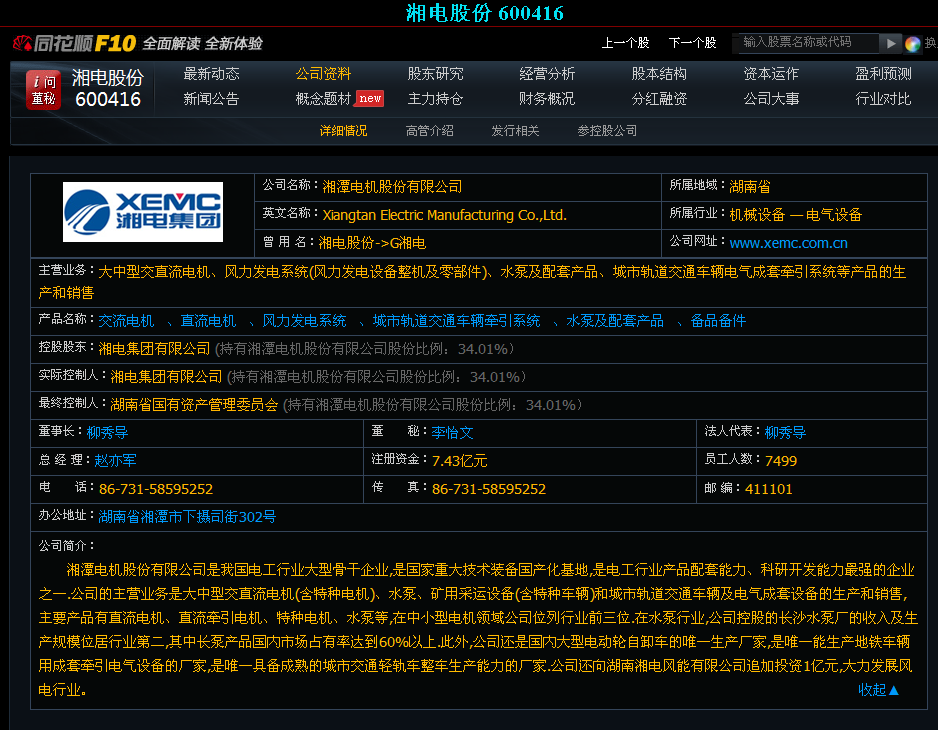Click registered capital value 7.43亿元
Image resolution: width=938 pixels, height=730 pixels.
coord(459,461)
